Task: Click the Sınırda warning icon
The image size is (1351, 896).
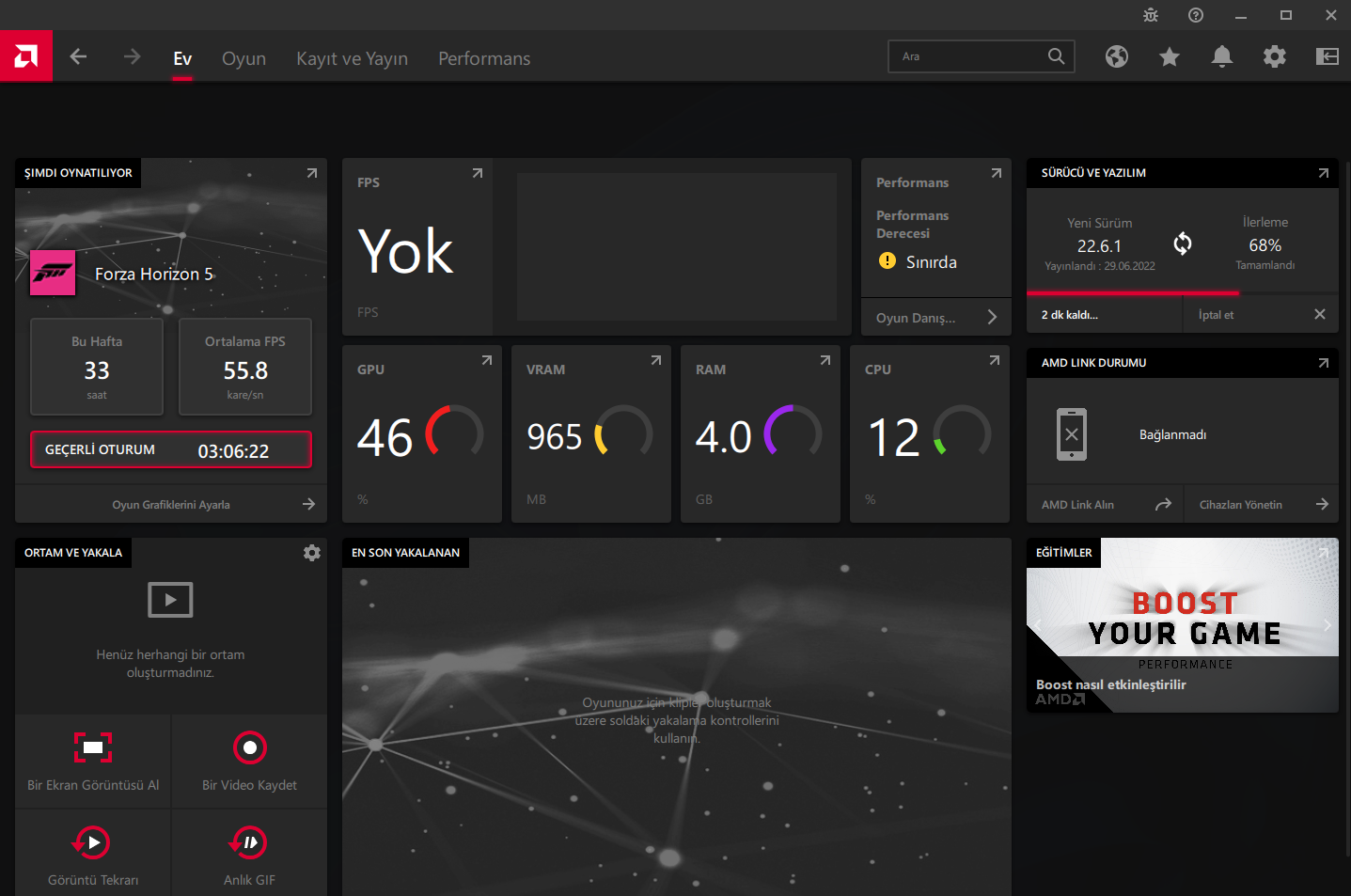Action: [888, 260]
